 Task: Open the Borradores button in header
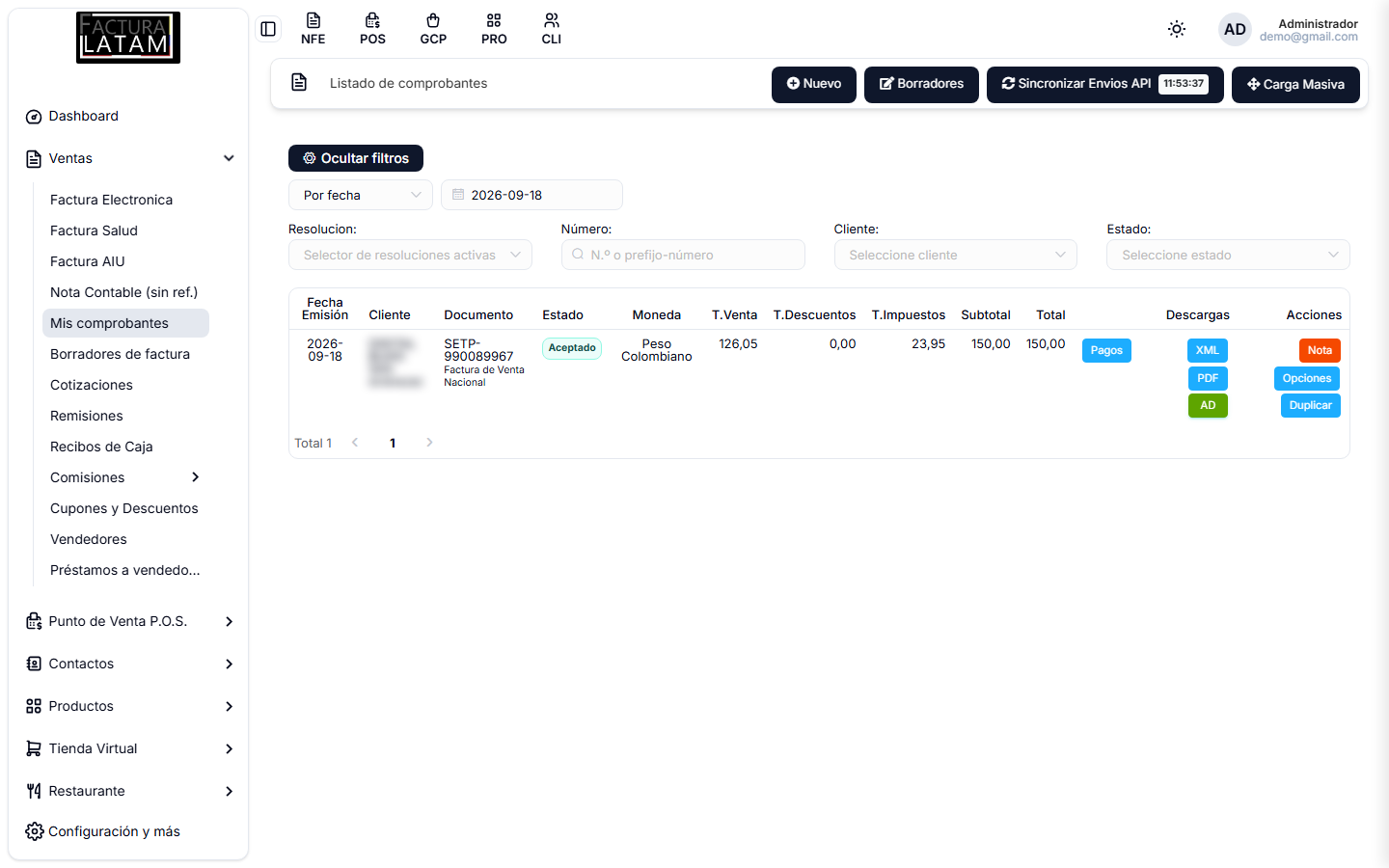[x=921, y=84]
